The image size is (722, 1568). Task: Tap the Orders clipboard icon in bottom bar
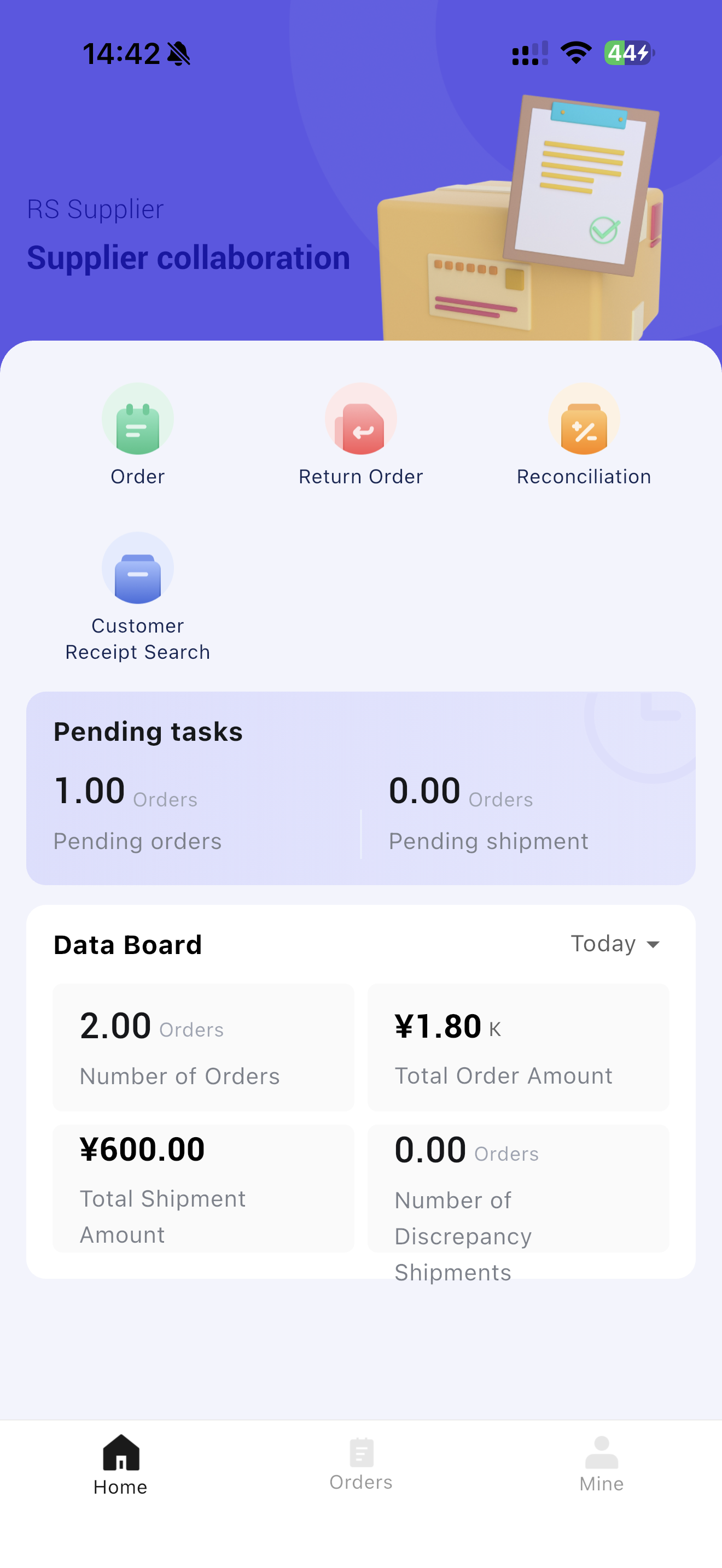[x=361, y=1452]
